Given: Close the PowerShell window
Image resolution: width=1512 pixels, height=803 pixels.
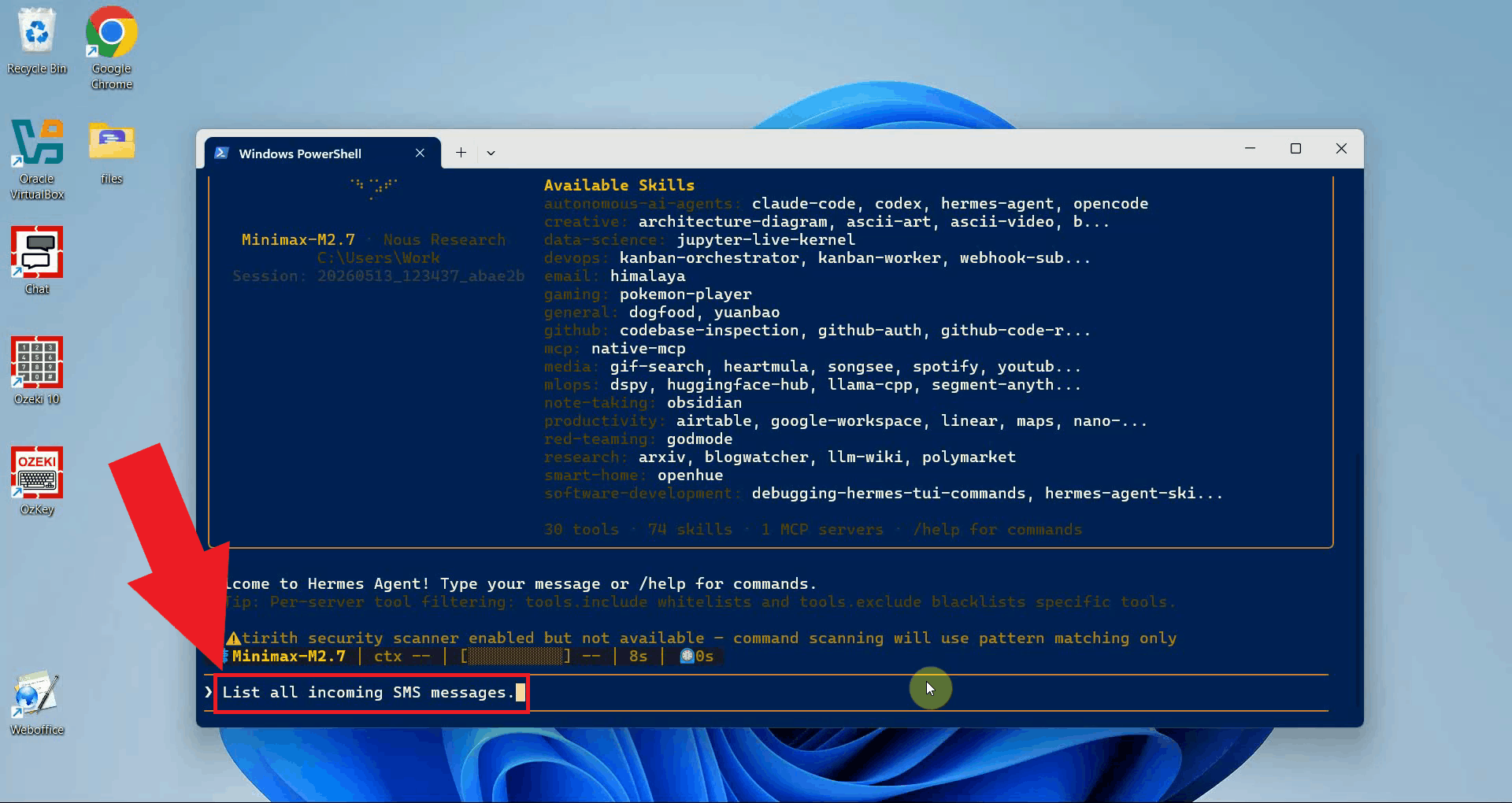Looking at the screenshot, I should (x=1341, y=149).
